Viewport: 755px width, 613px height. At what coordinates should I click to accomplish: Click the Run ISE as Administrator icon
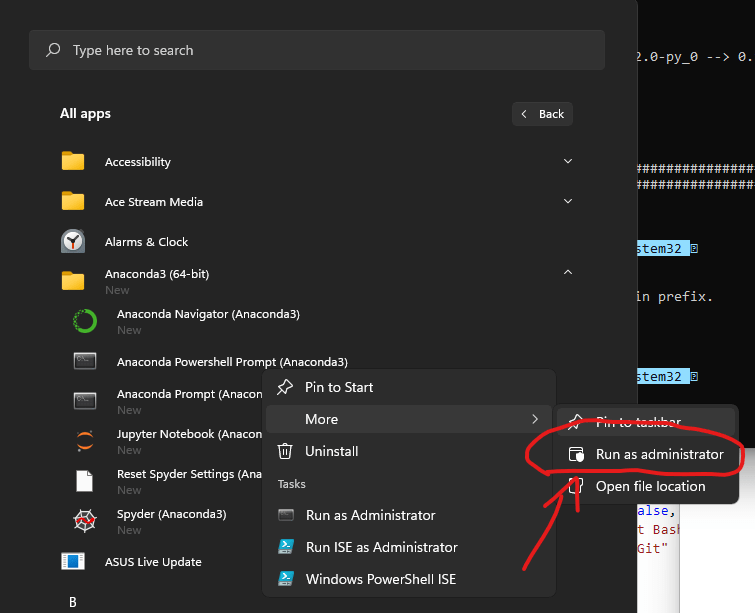(x=285, y=547)
